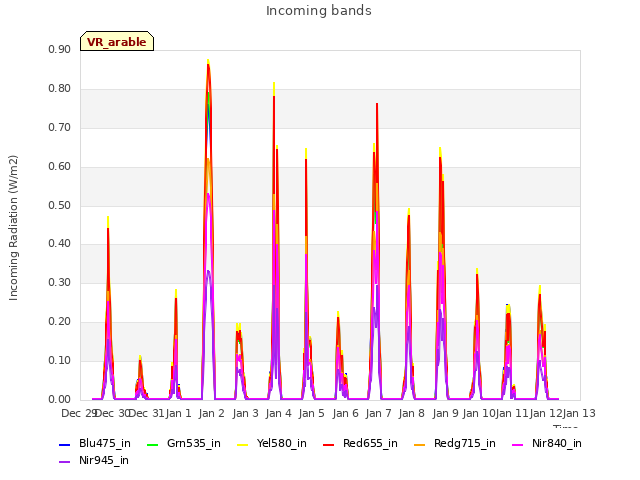
Task: Click the Jan 1 x-axis date label
Action: [178, 413]
